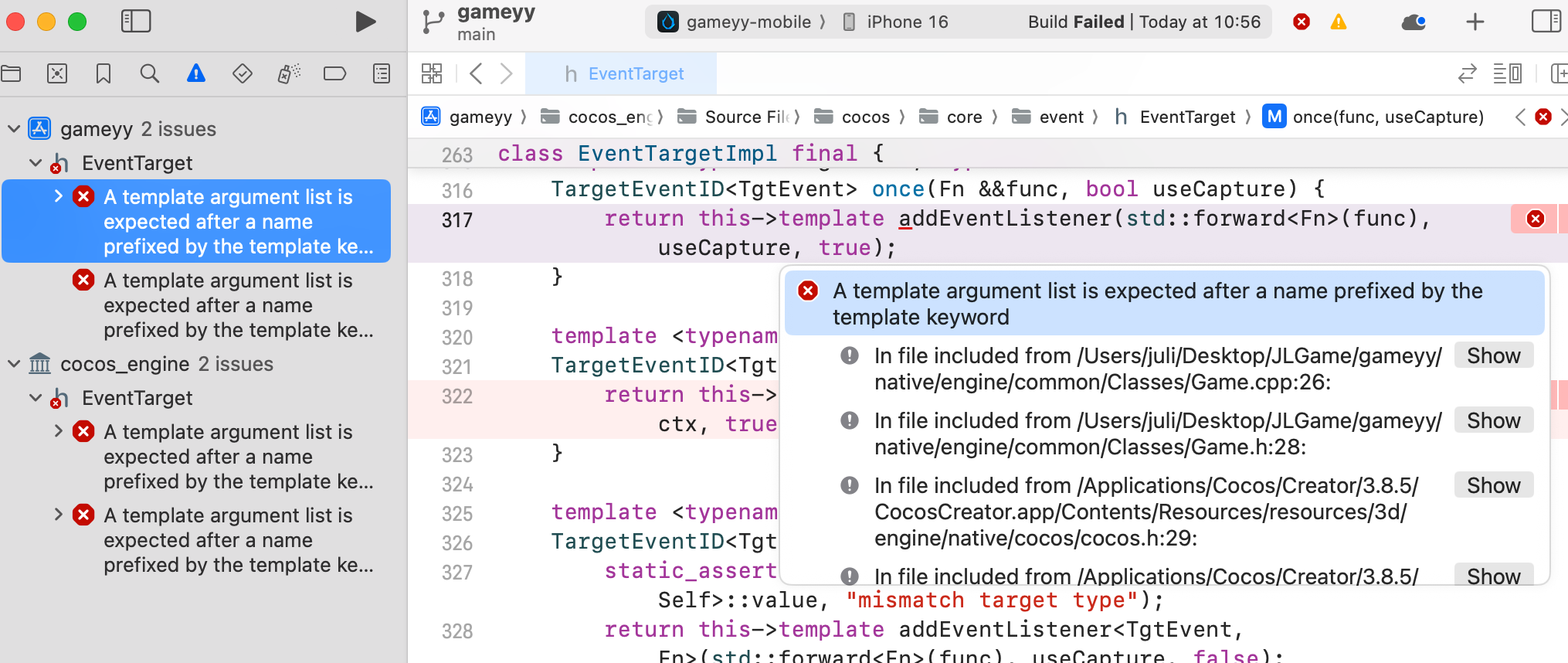Select the Issue navigator warning icon
Viewport: 1568px width, 663px height.
(196, 74)
